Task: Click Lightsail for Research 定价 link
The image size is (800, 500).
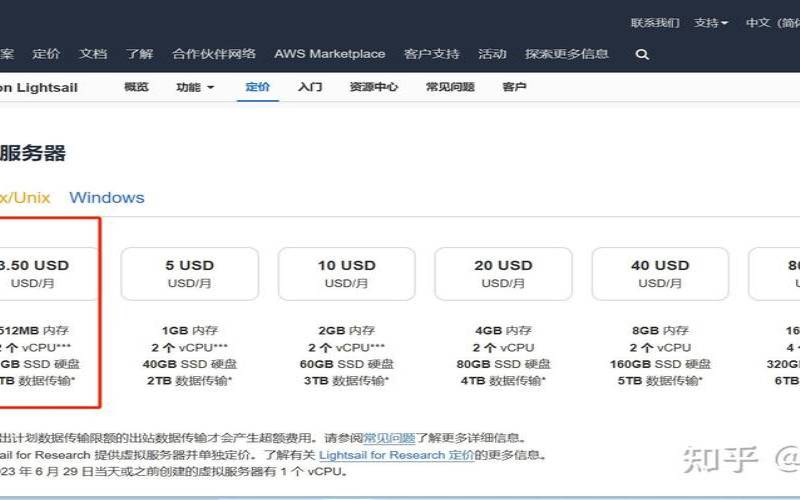Action: point(397,455)
